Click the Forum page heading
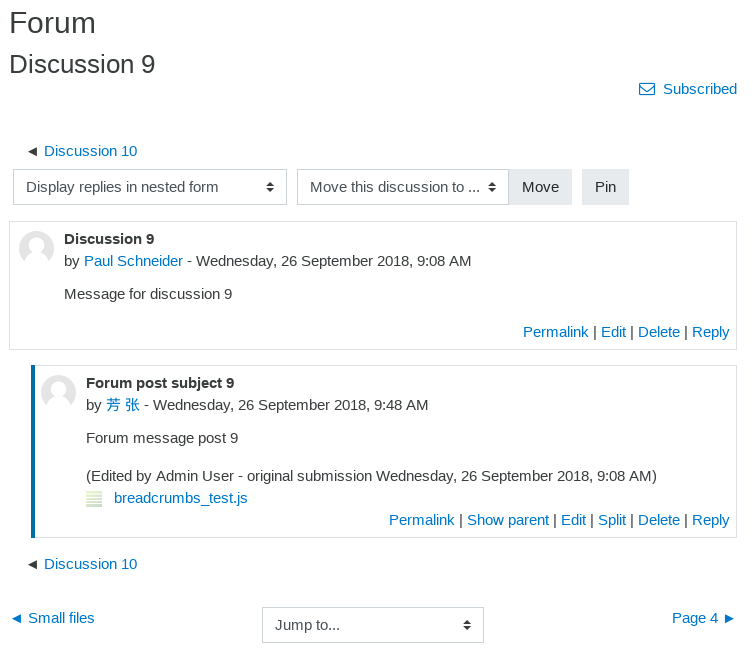 click(x=52, y=23)
